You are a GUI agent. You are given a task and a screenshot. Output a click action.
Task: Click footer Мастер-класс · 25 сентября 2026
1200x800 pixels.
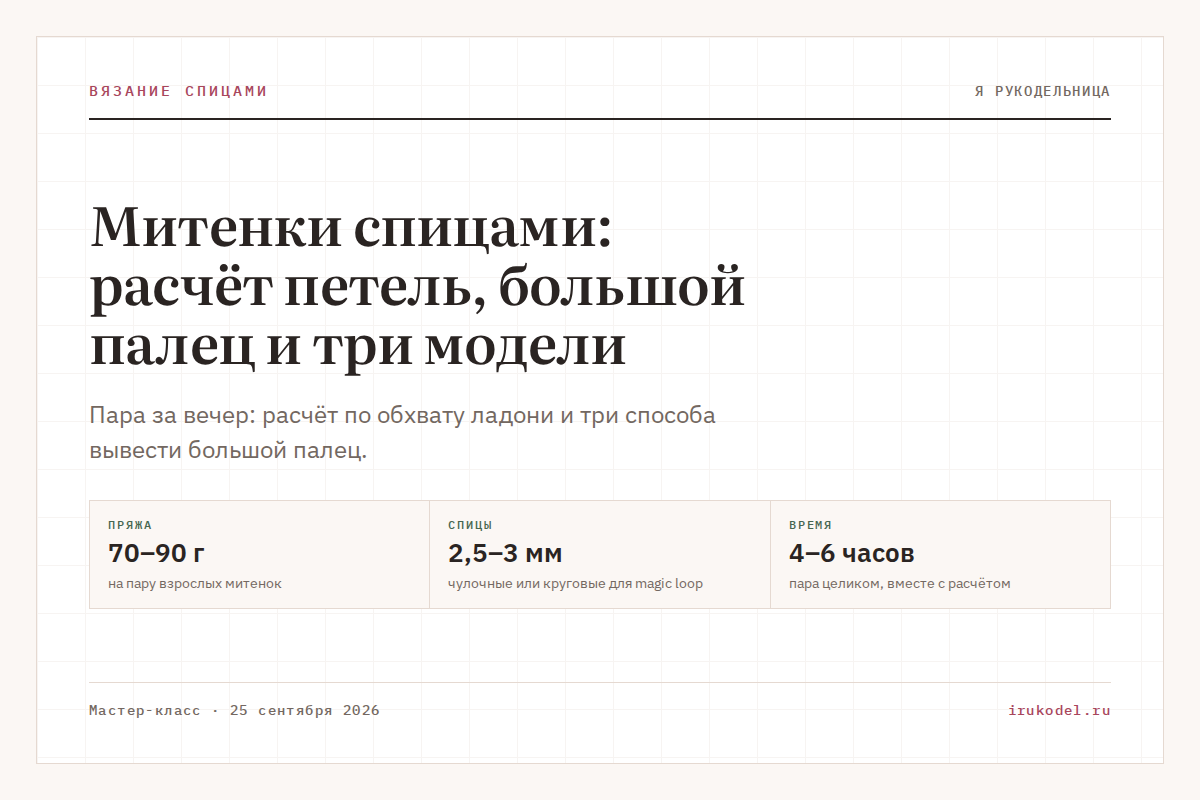234,711
